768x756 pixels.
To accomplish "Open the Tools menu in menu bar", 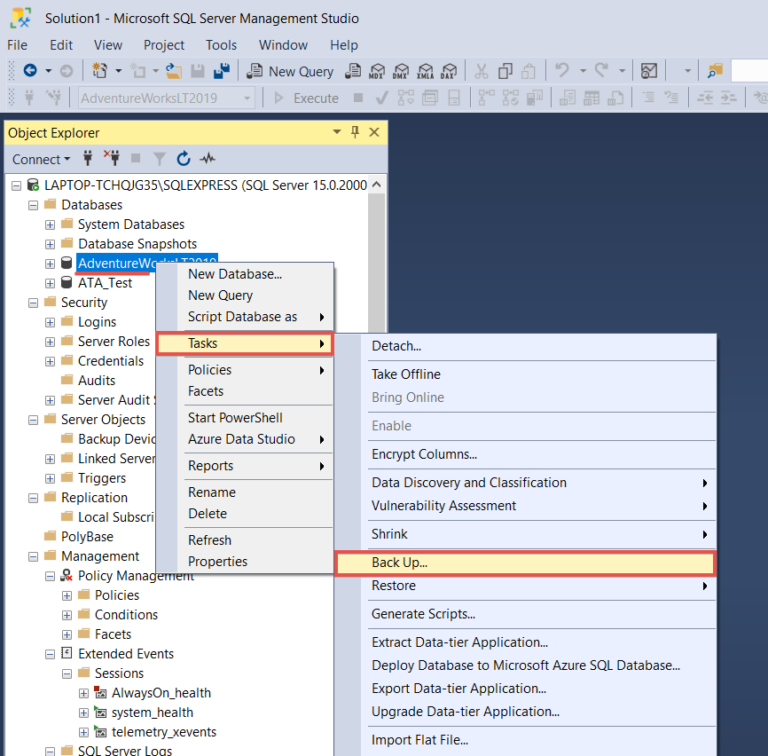I will point(221,45).
